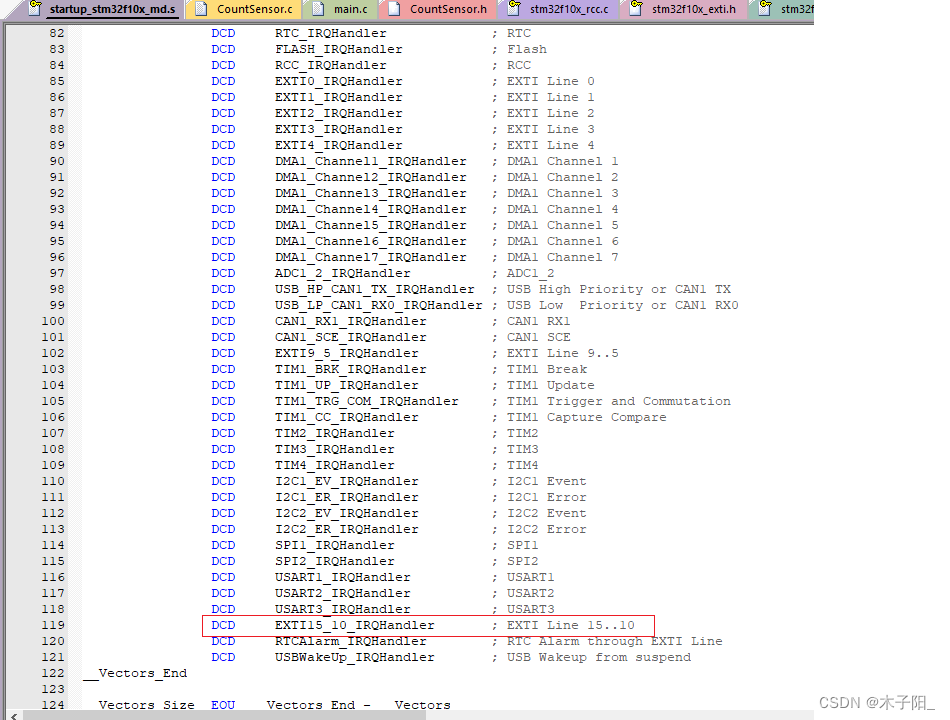Image resolution: width=950 pixels, height=720 pixels.
Task: Click FLASH_IRQHandler on line 83
Action: click(x=339, y=50)
